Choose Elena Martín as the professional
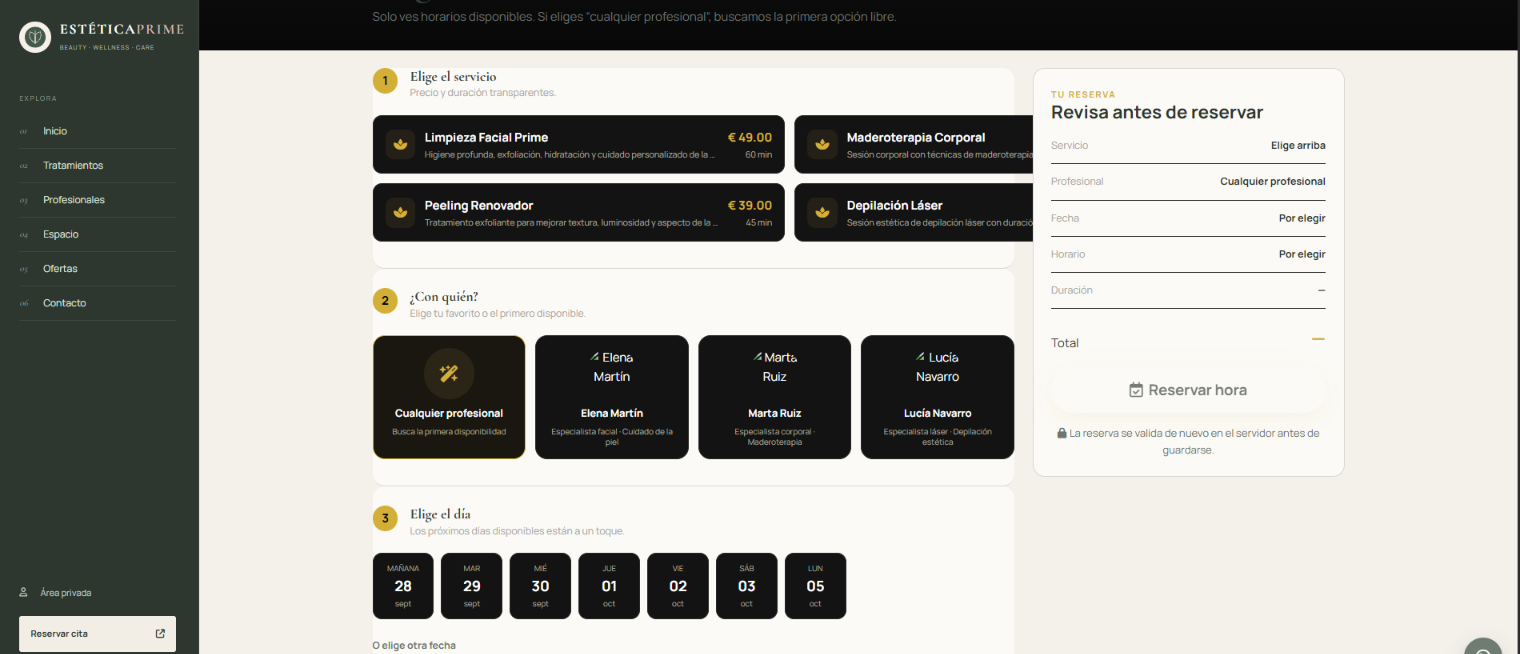 click(x=612, y=397)
